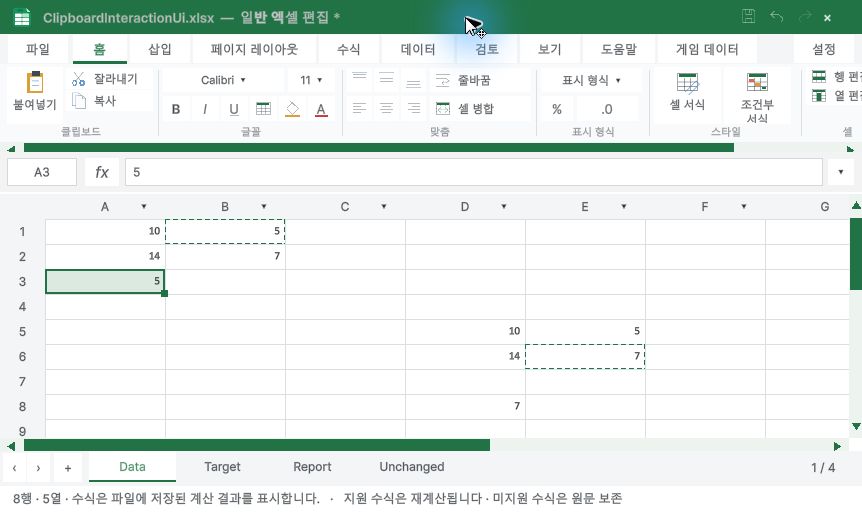Click the vertical scrollbar thumb
This screenshot has width=862, height=512.
tap(856, 254)
